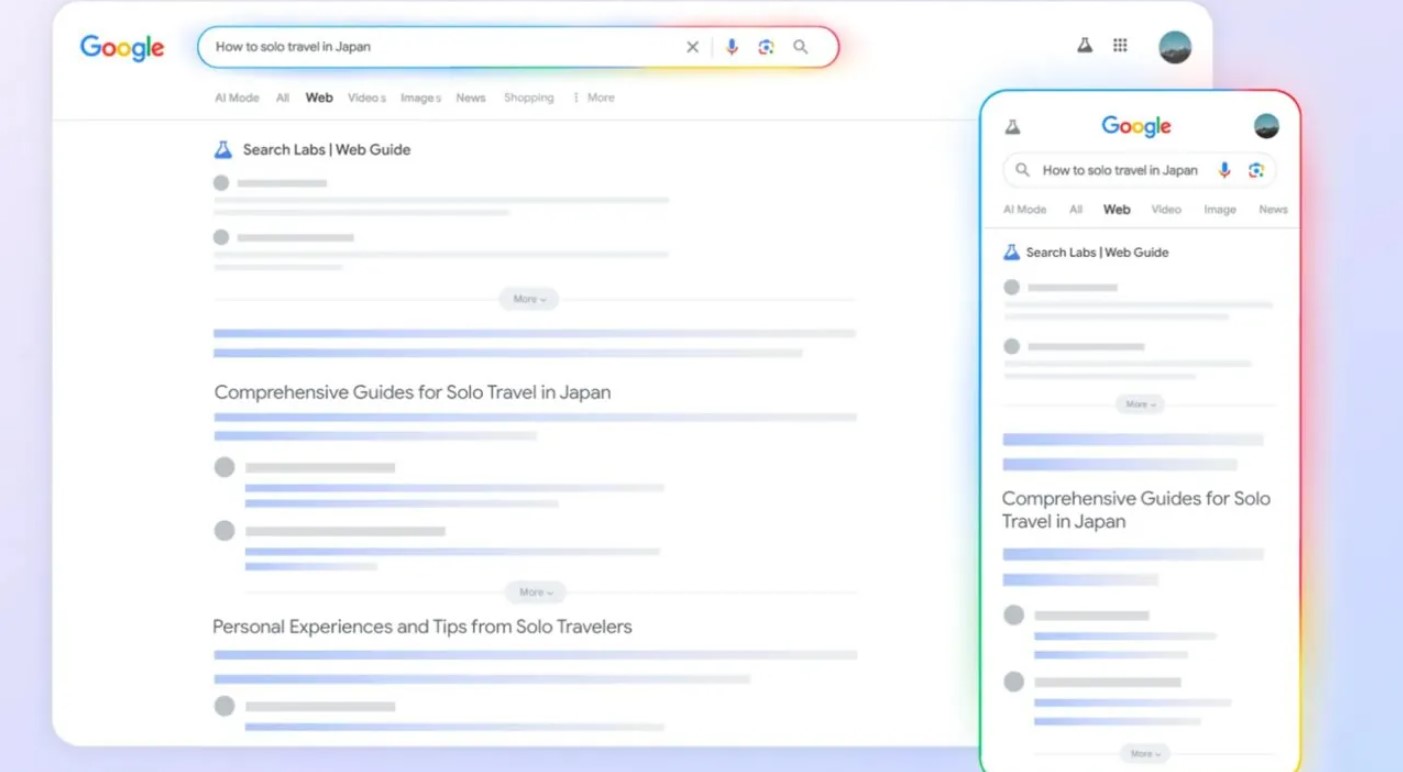This screenshot has height=772, width=1403.
Task: Expand More in mobile Web Guide section
Action: click(x=1140, y=404)
